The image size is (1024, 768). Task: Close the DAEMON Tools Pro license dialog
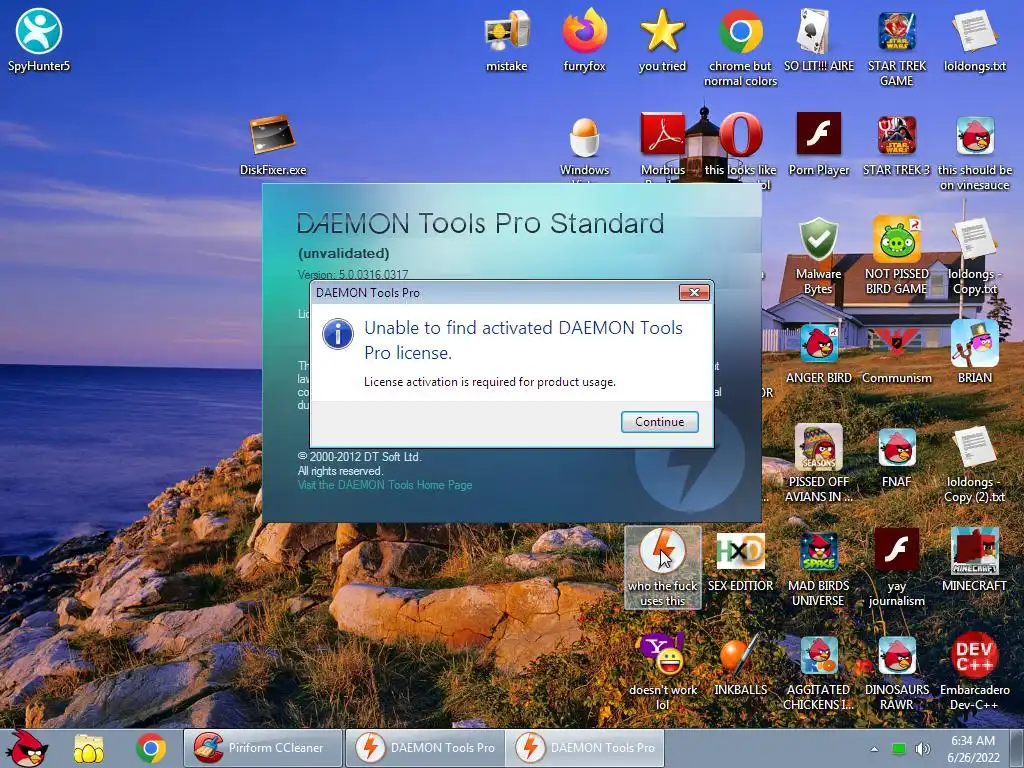pos(694,293)
